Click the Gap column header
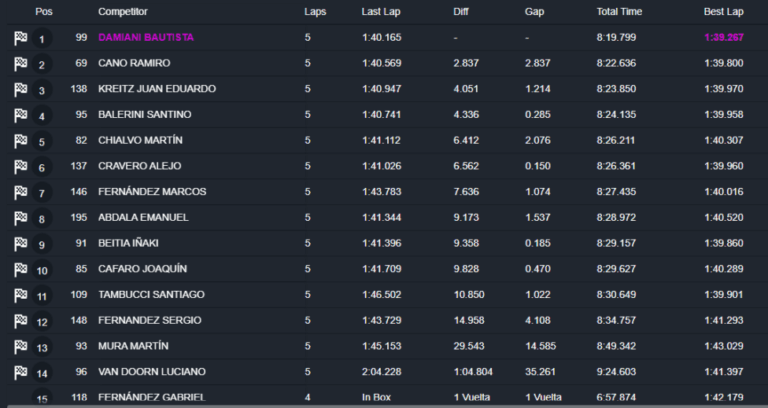768x408 pixels. coord(534,12)
